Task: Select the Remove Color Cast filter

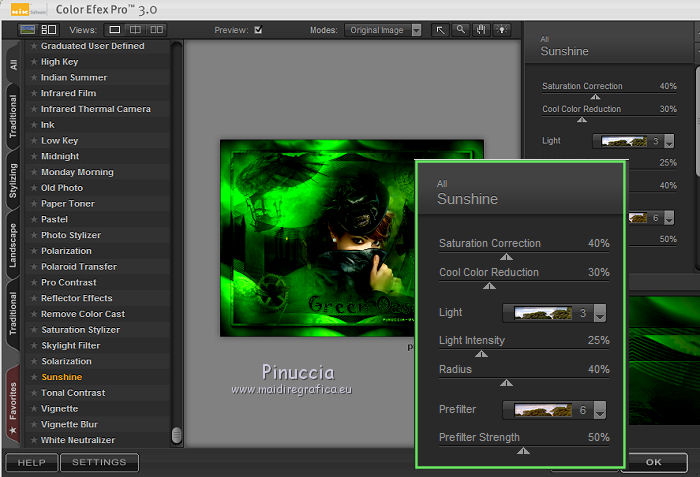Action: click(x=83, y=314)
